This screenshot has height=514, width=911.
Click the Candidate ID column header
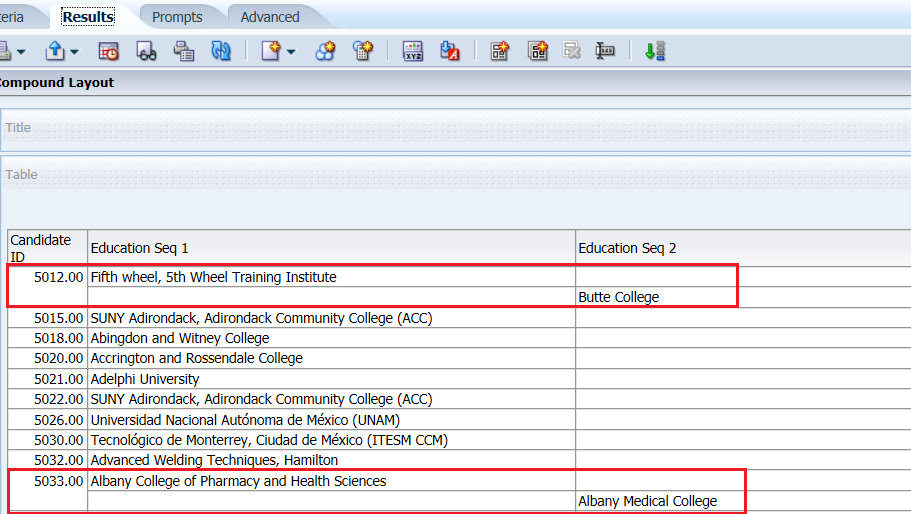tap(48, 247)
